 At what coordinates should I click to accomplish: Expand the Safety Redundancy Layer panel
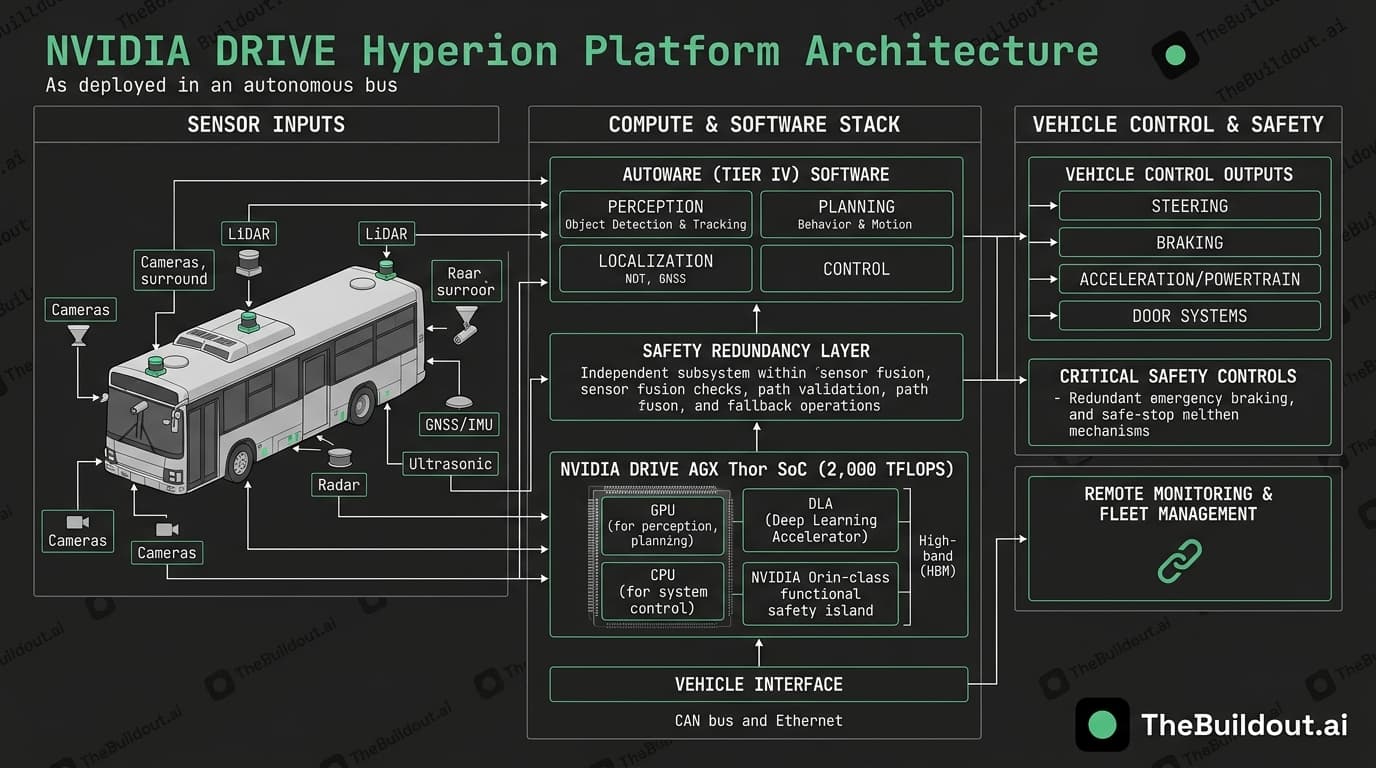pyautogui.click(x=756, y=377)
